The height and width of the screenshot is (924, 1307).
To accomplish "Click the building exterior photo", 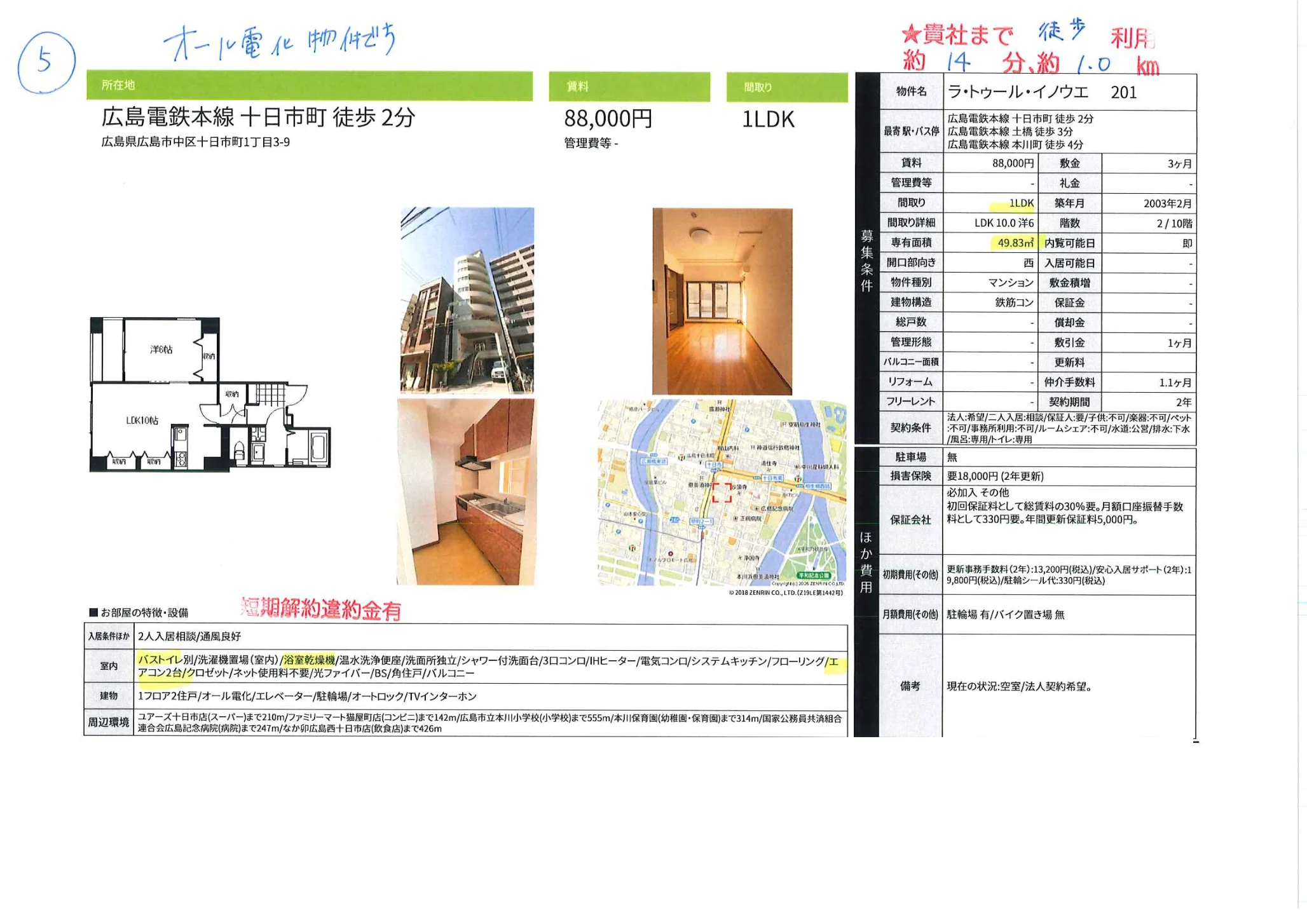I will click(x=467, y=301).
